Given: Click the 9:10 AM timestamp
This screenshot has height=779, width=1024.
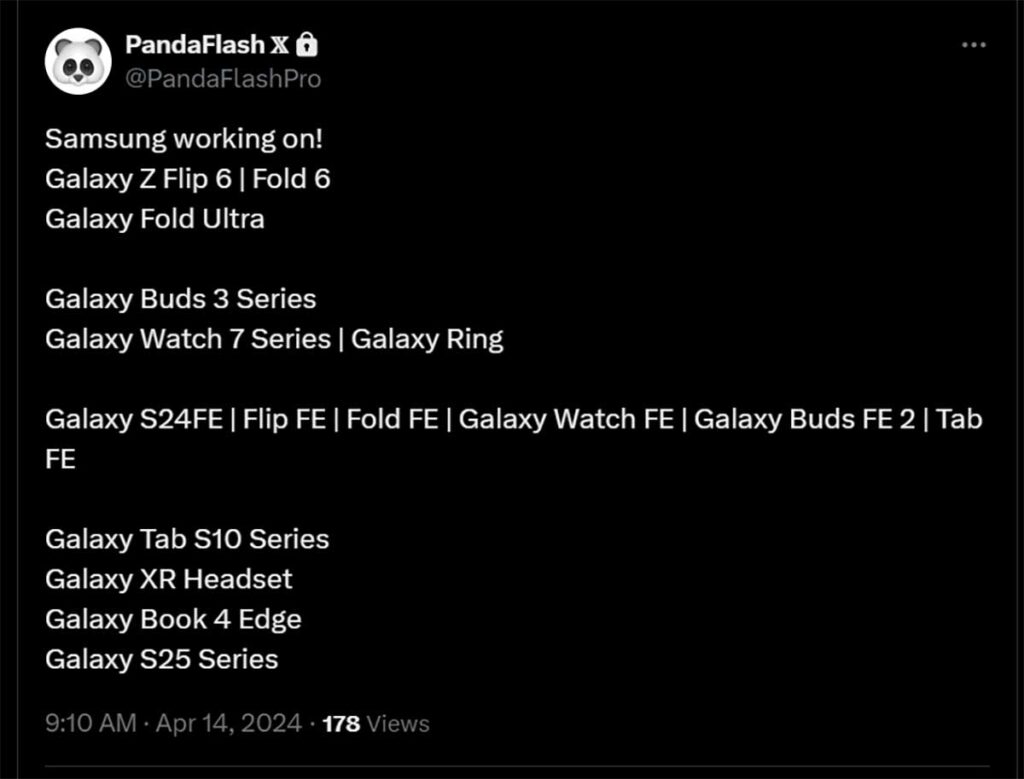Looking at the screenshot, I should (x=90, y=723).
